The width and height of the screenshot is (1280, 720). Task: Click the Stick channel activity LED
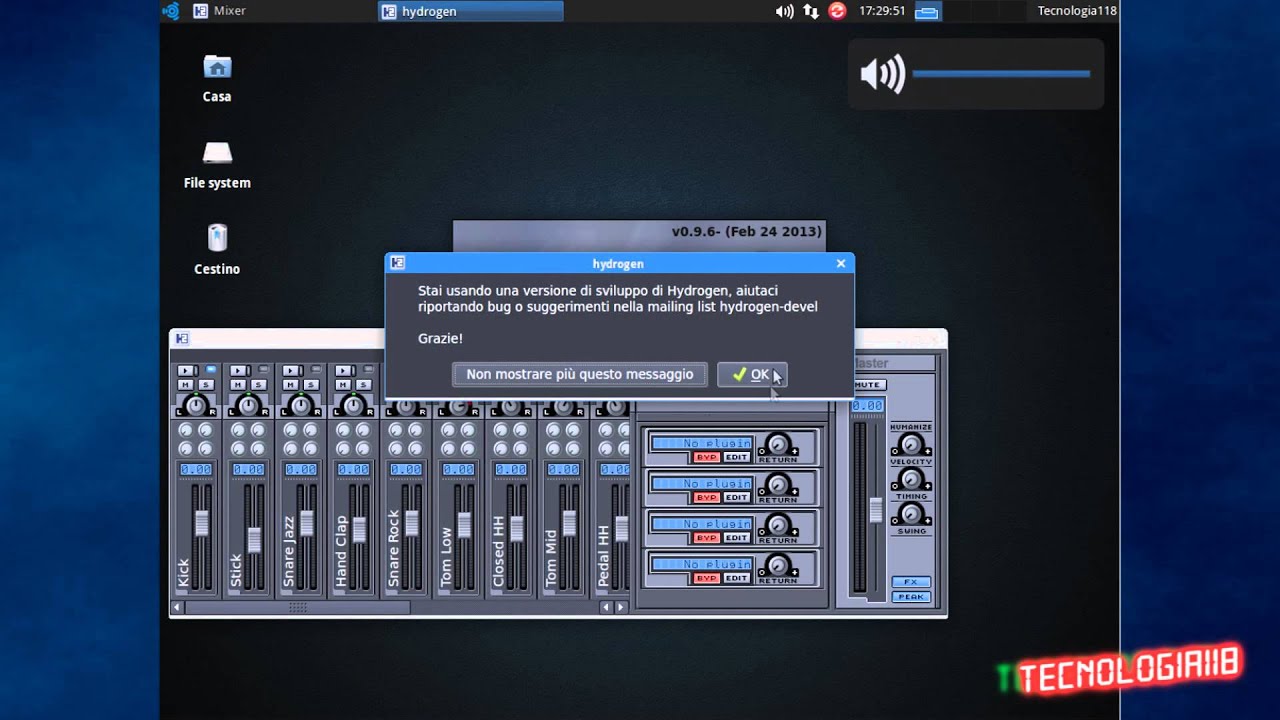point(263,369)
